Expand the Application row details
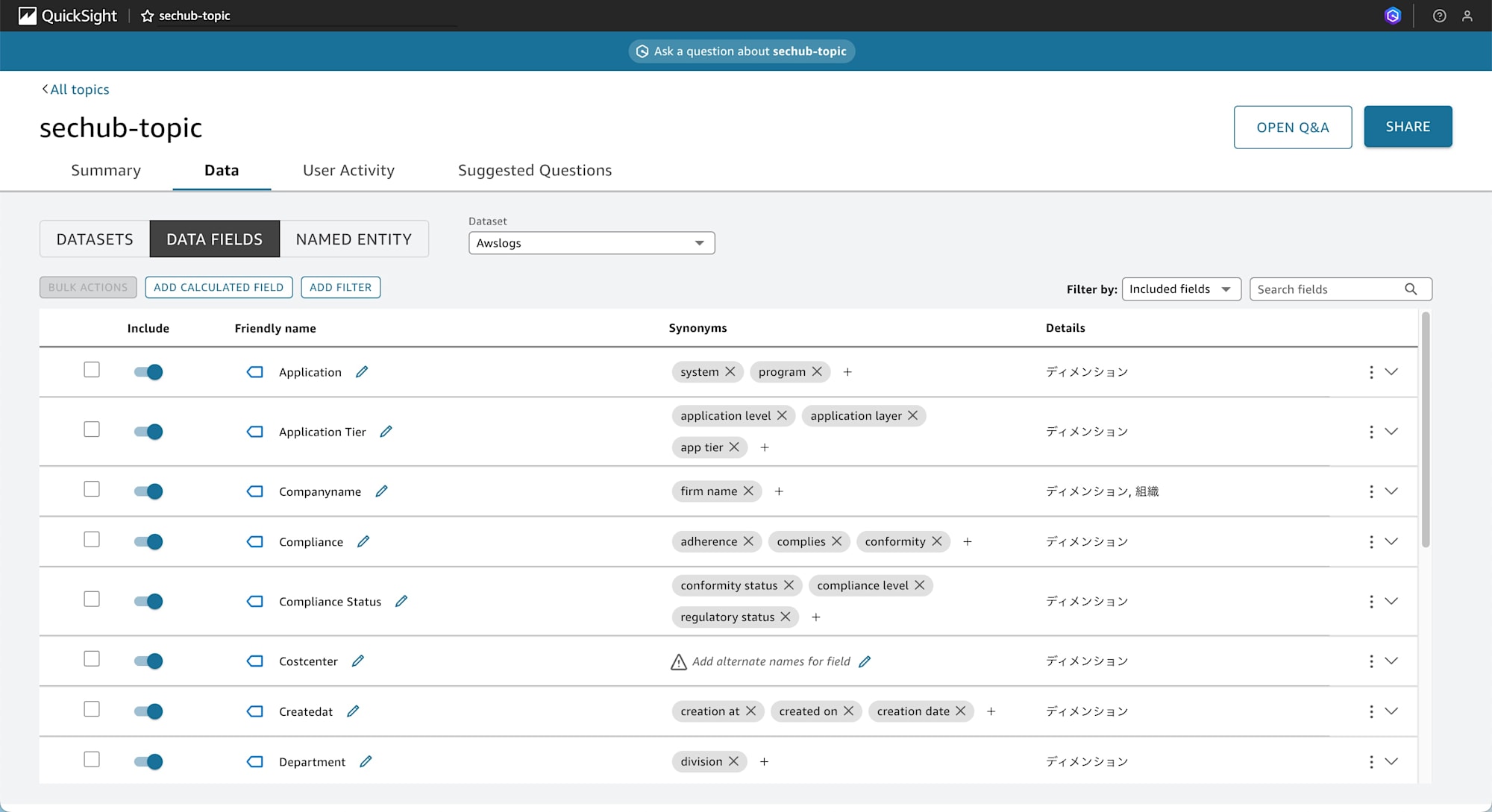This screenshot has width=1492, height=812. 1391,371
